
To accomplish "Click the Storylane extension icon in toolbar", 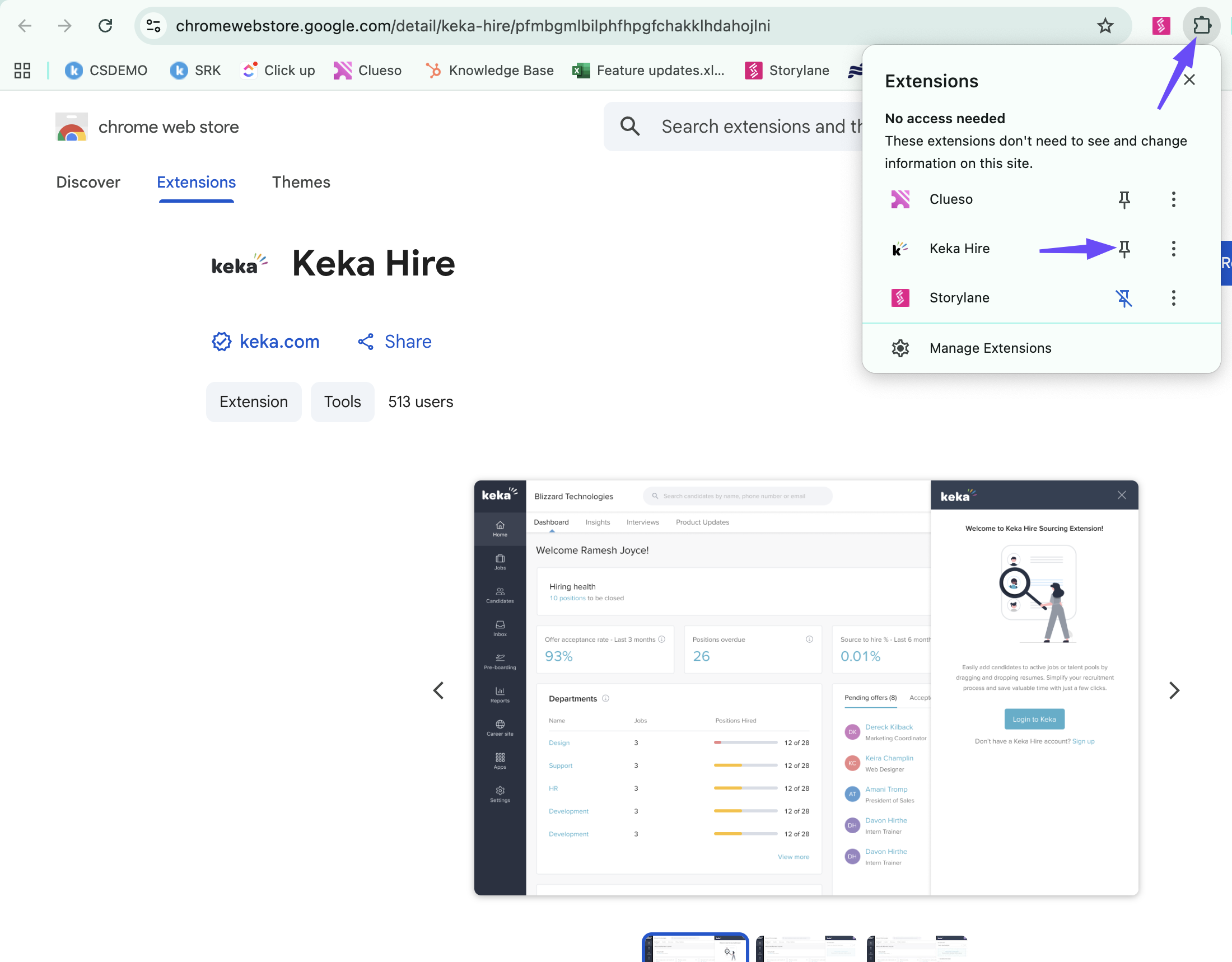I will click(x=1161, y=25).
